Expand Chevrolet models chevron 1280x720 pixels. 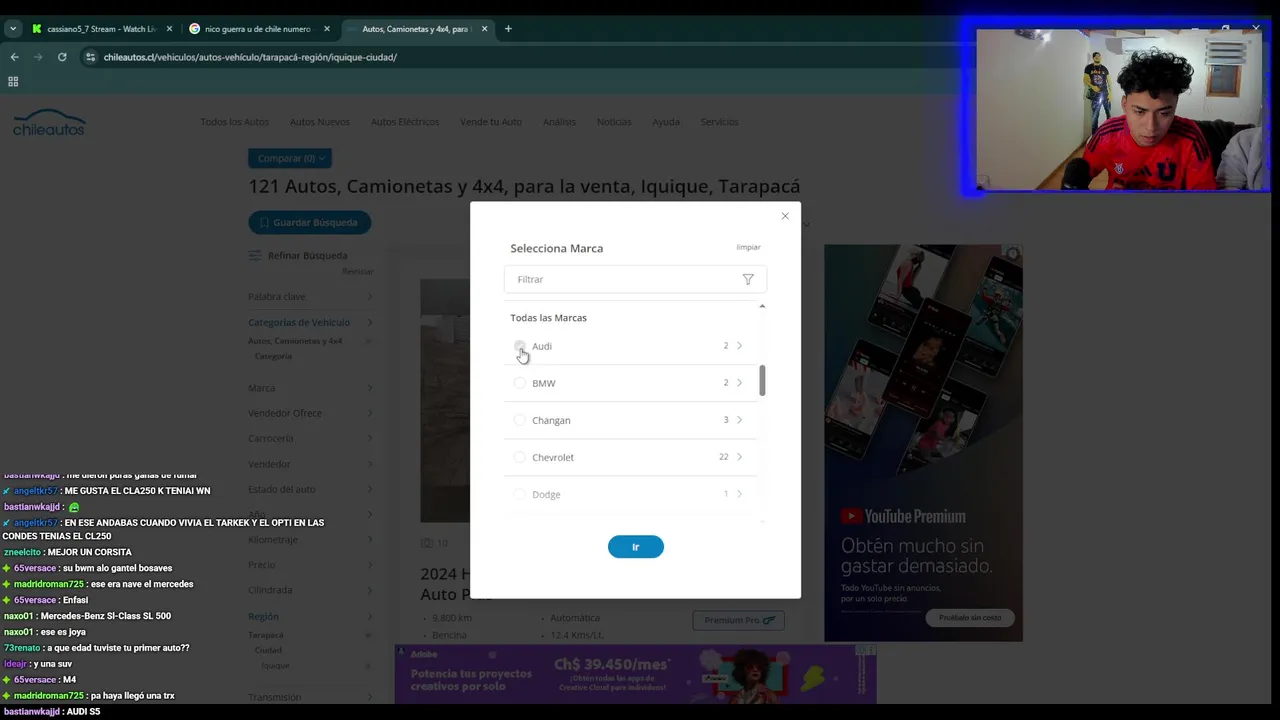739,457
